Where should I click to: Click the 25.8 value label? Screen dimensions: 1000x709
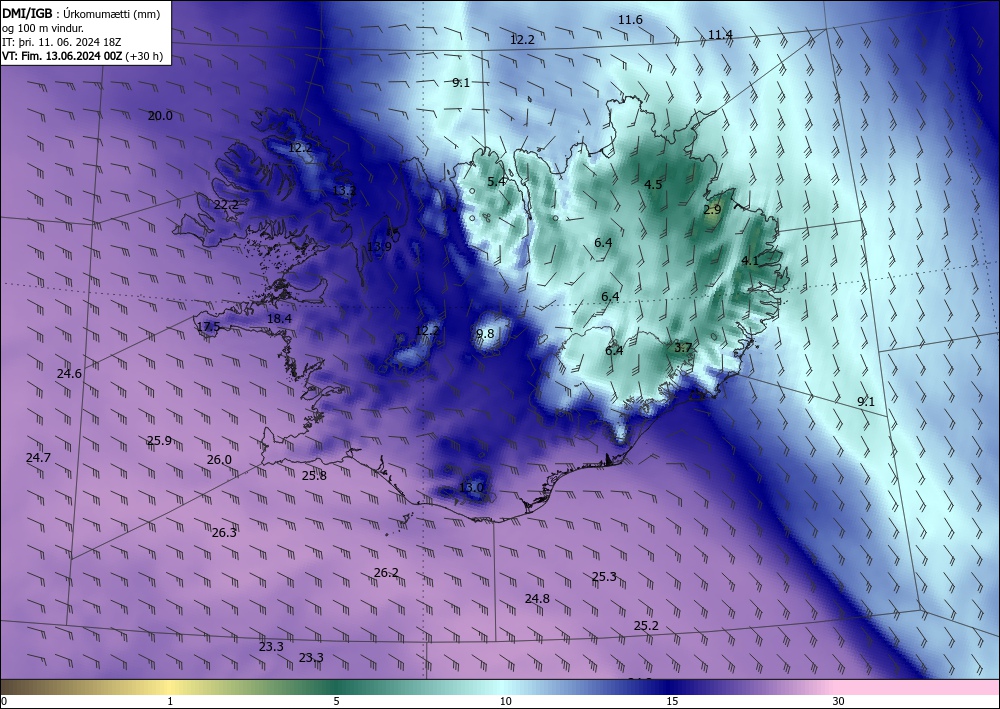[x=314, y=475]
